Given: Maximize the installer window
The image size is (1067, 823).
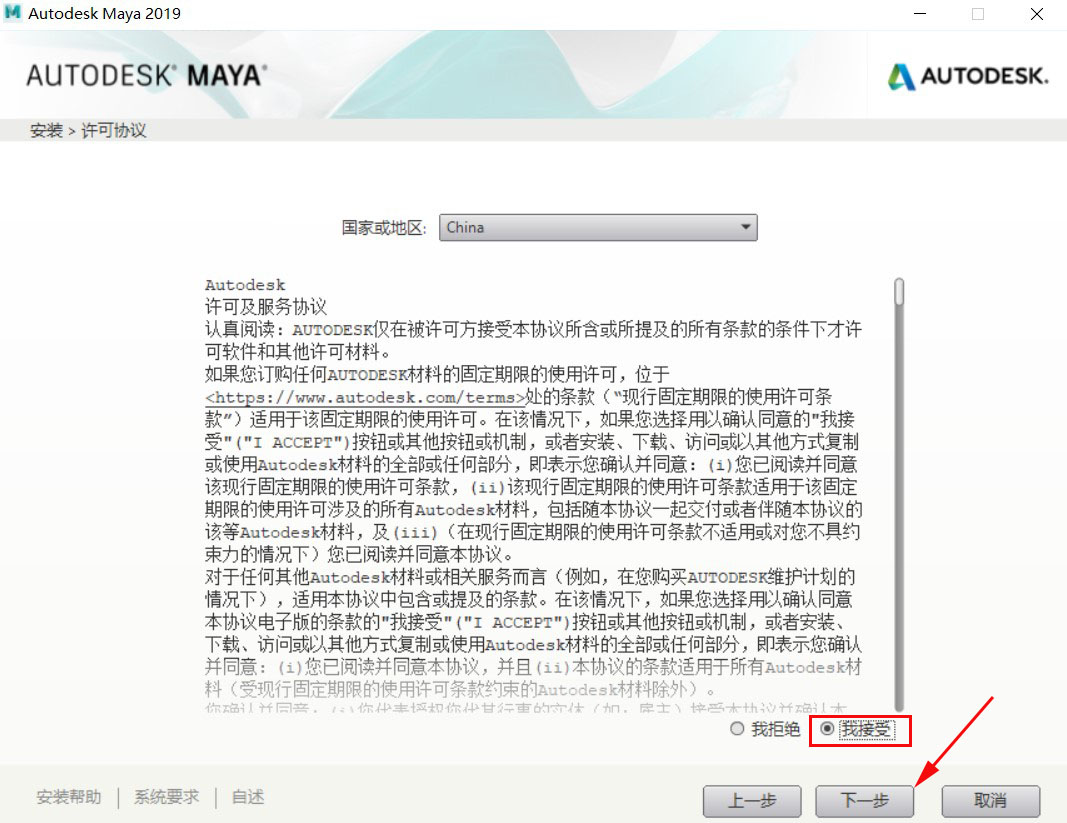Looking at the screenshot, I should [978, 14].
